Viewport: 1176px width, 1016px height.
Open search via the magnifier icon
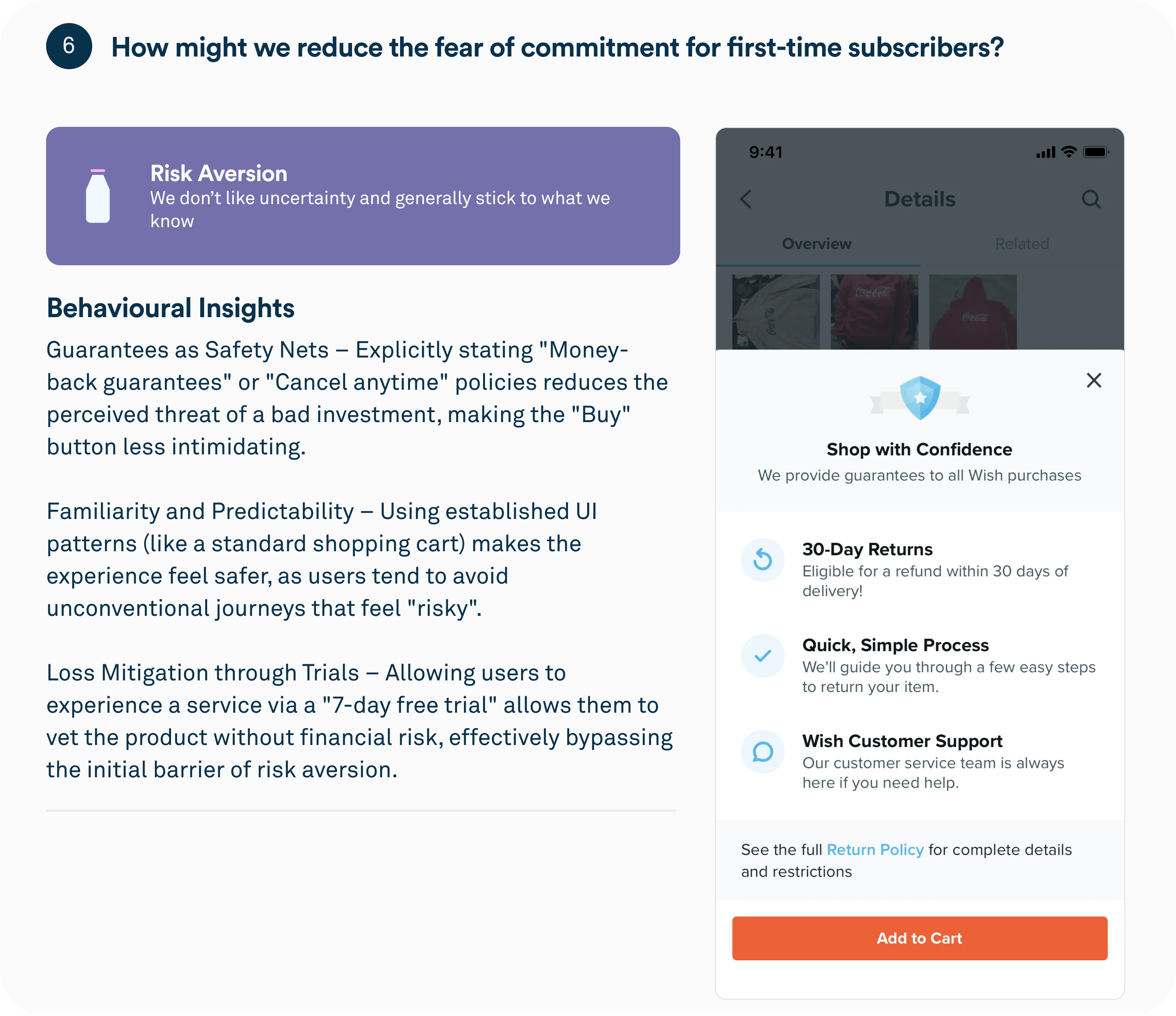tap(1091, 199)
